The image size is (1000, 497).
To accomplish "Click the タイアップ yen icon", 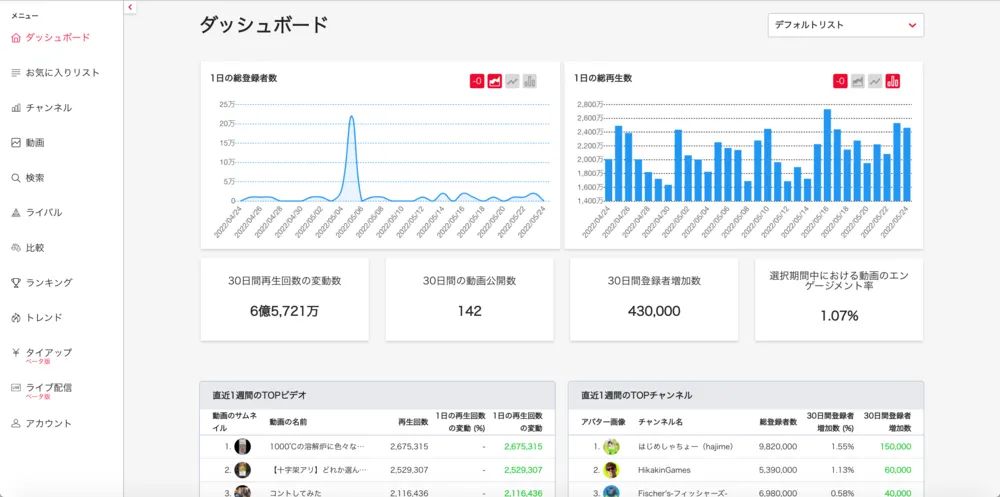I will click(x=16, y=352).
